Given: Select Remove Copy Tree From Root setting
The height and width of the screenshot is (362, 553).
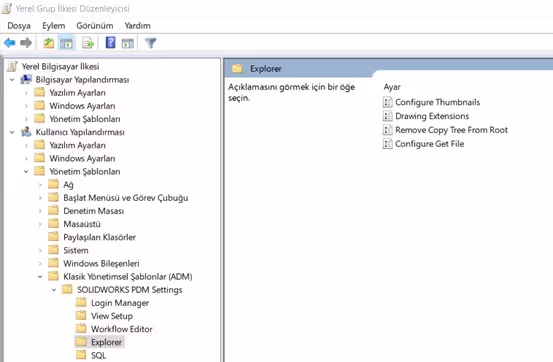Looking at the screenshot, I should tap(451, 130).
